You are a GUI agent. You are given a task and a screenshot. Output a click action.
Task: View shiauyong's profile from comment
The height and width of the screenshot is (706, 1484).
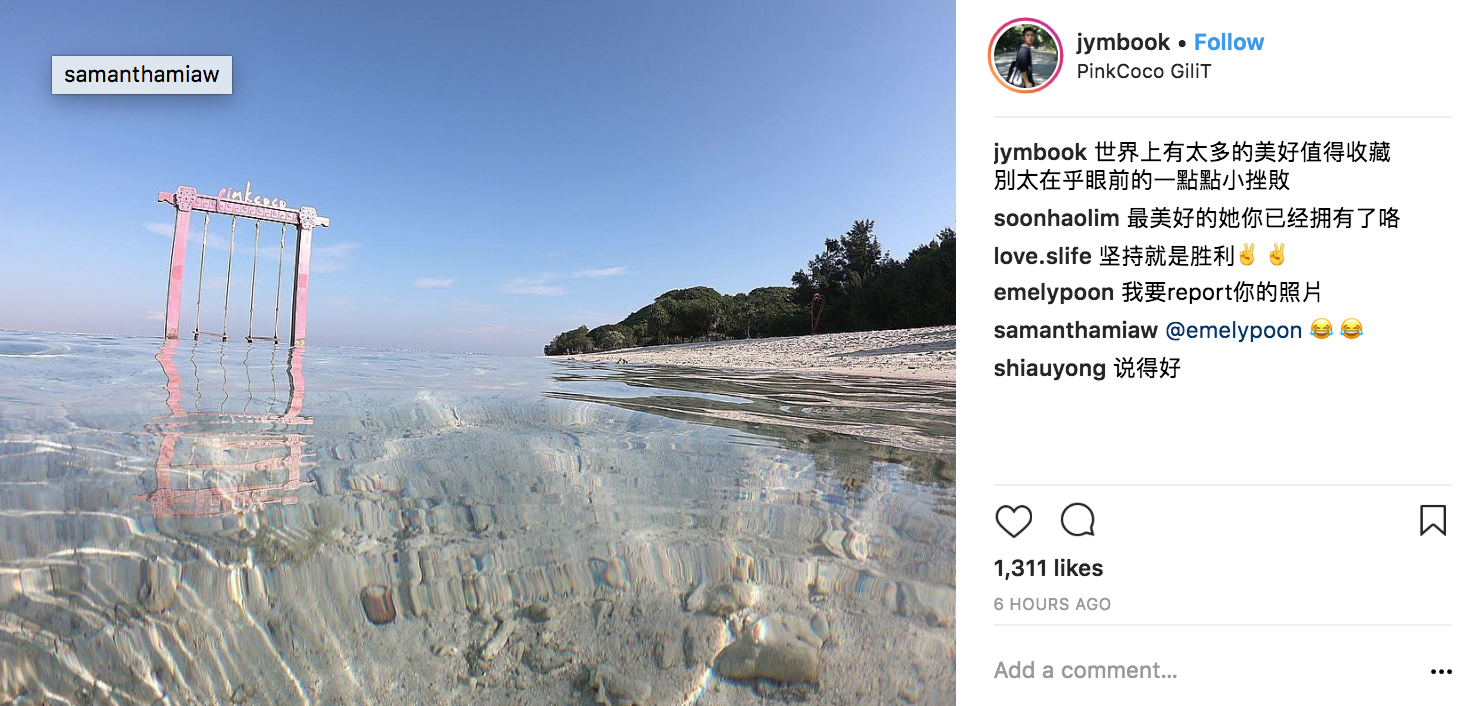pos(1049,368)
